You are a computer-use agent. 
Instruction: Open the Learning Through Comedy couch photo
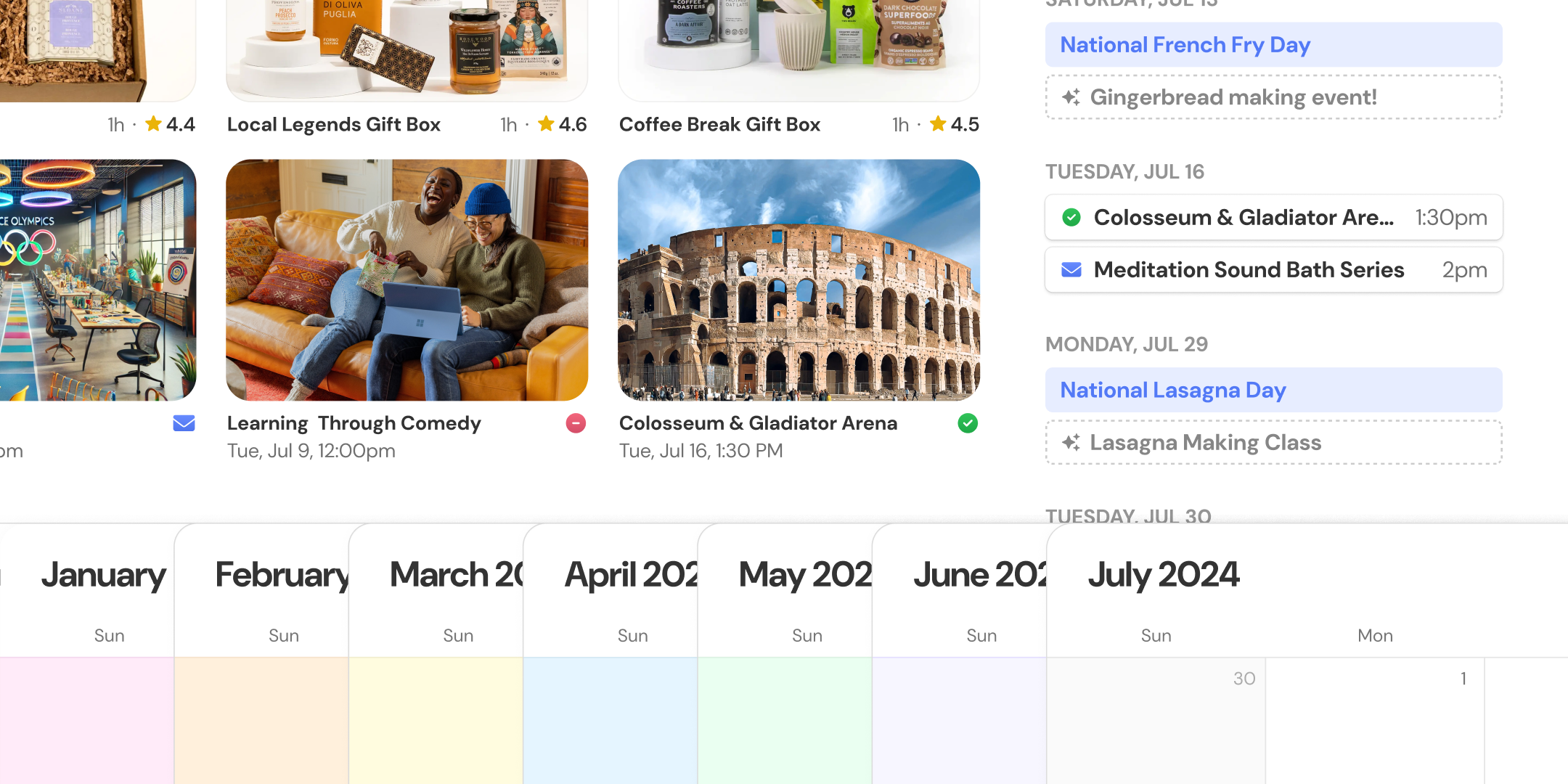(407, 280)
